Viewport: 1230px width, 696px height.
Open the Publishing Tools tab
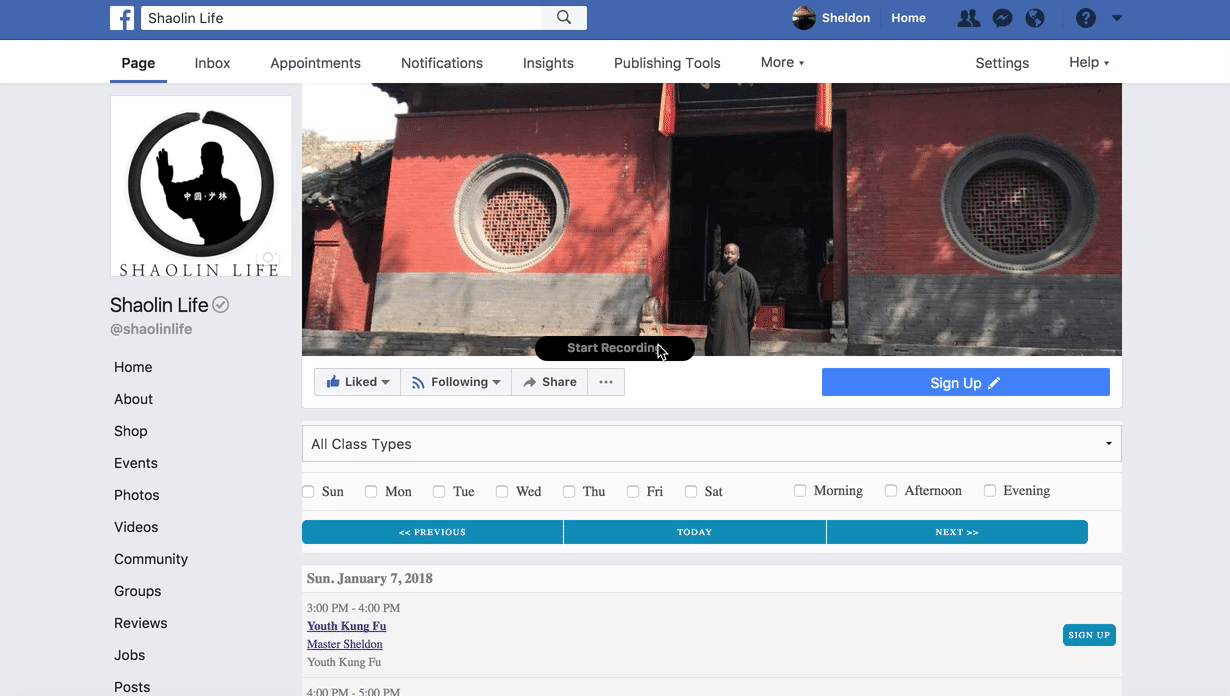[667, 63]
